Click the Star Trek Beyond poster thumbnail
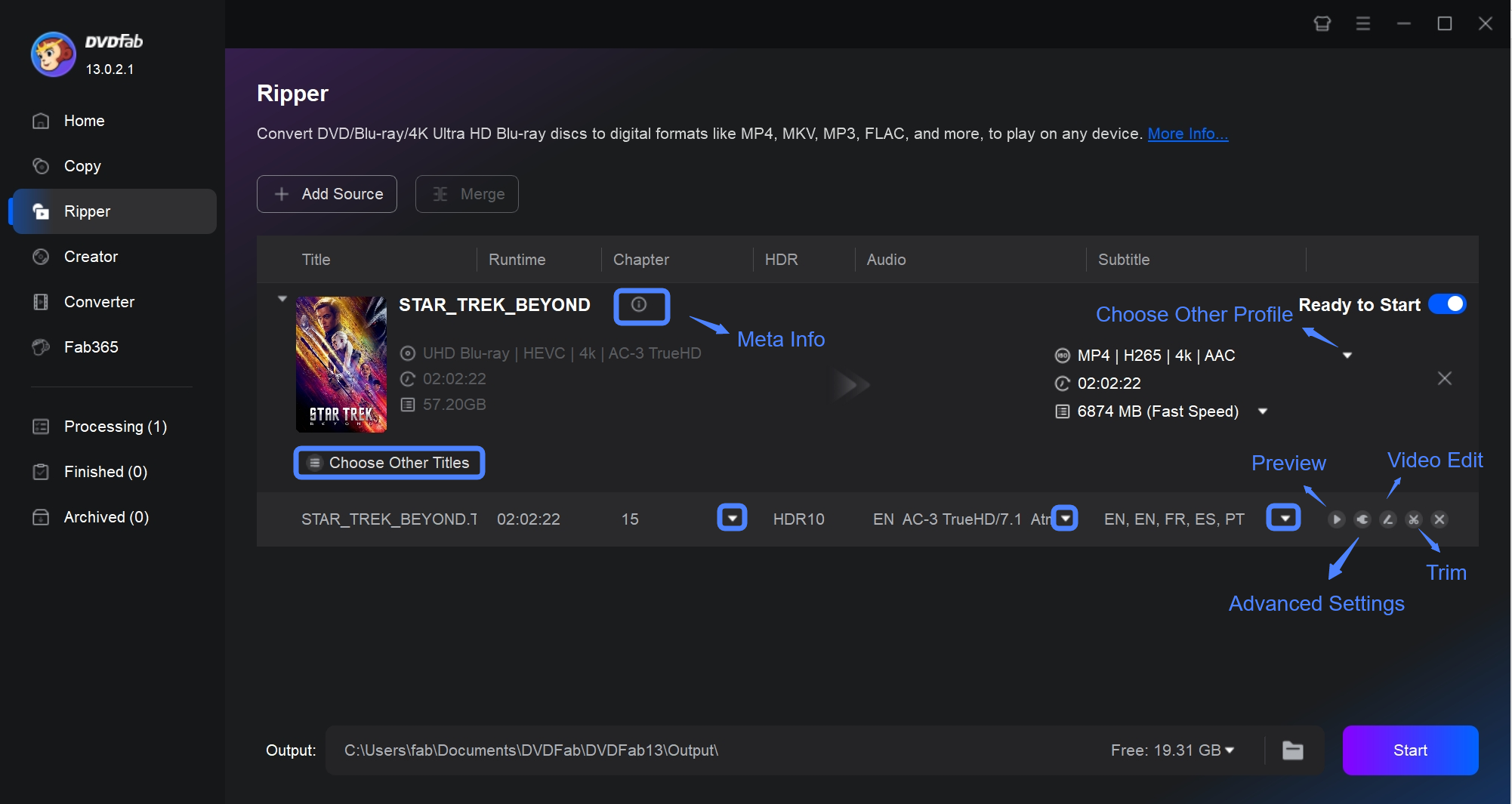Viewport: 1512px width, 804px height. point(341,364)
